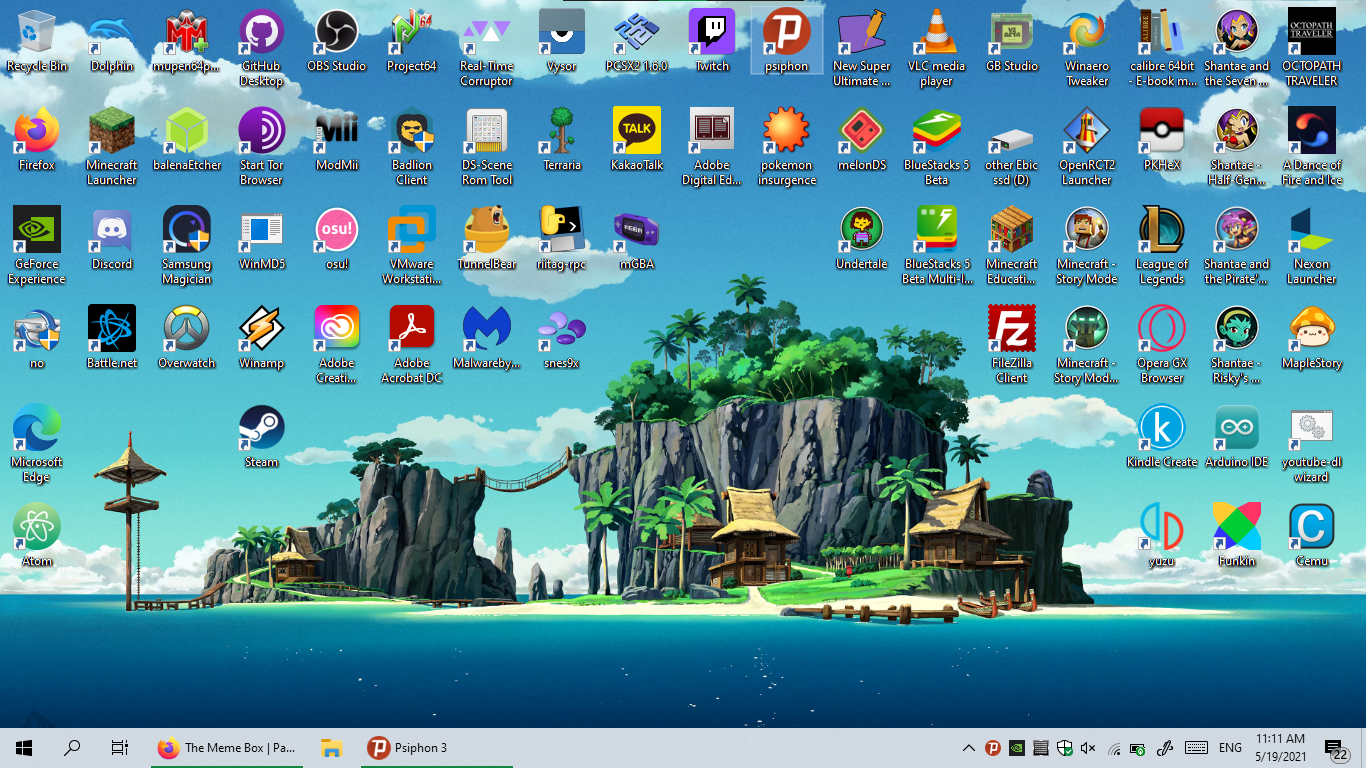Expand the hidden system tray icons chevron
Screen dimensions: 1366x768
coord(968,748)
